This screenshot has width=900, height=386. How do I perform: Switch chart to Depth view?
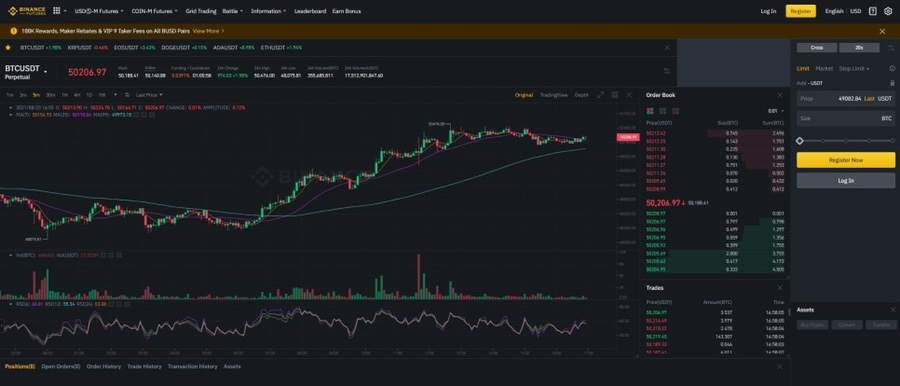click(x=581, y=95)
